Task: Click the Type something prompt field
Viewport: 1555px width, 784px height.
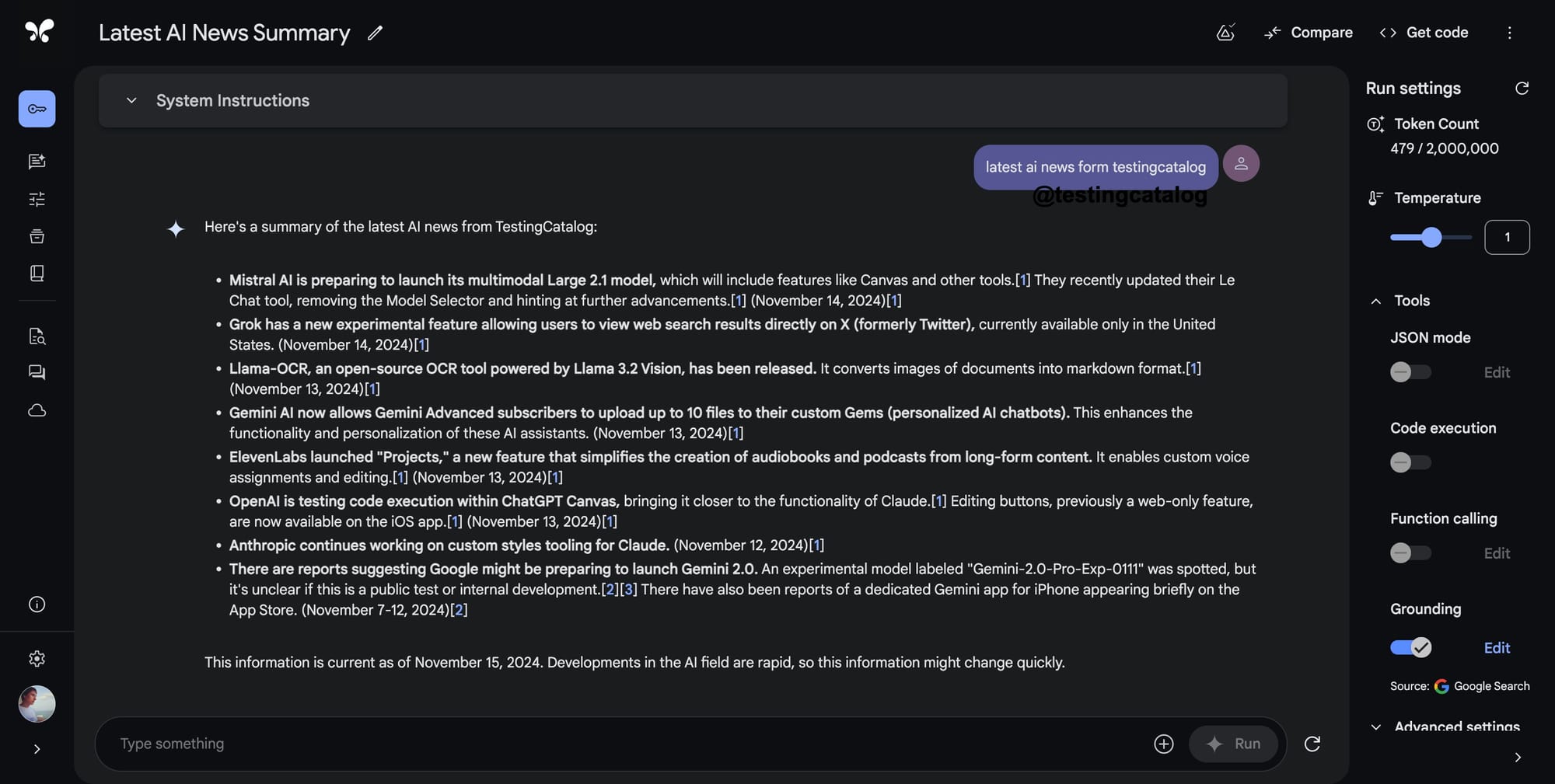Action: coord(630,744)
